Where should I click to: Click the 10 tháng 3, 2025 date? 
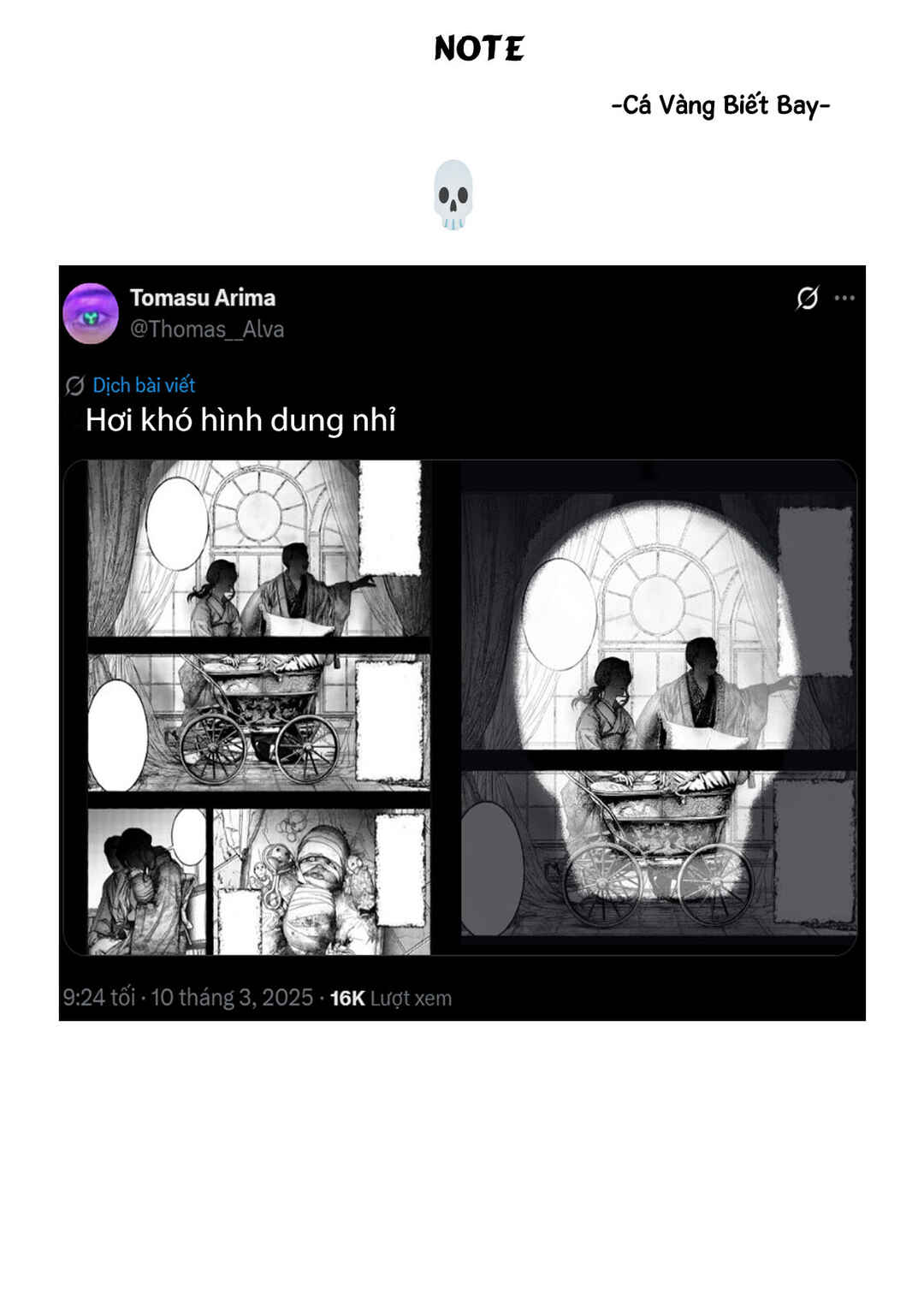tap(232, 998)
